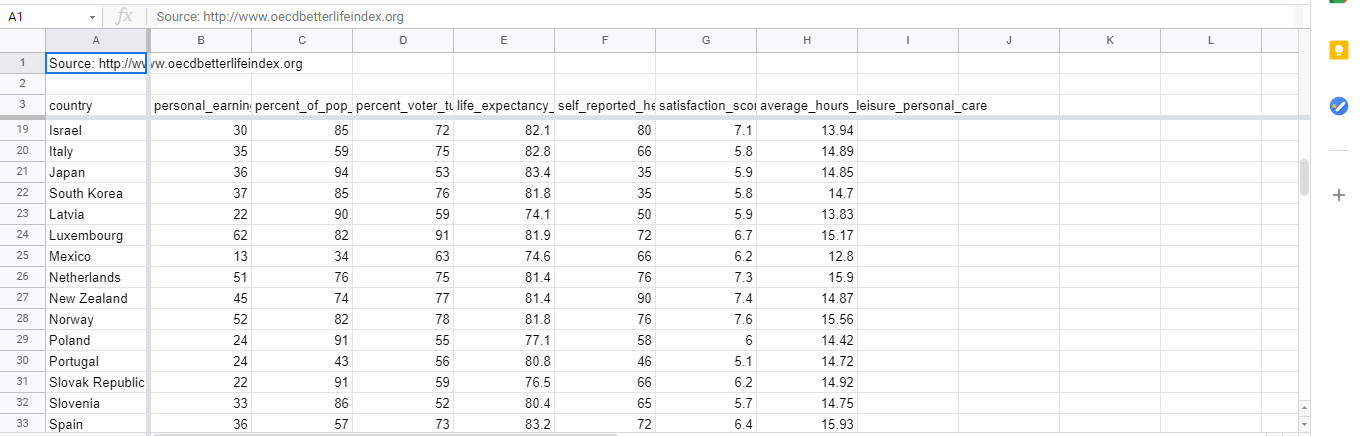Click the scroll-down arrow at the bottom right

pos(1304,423)
